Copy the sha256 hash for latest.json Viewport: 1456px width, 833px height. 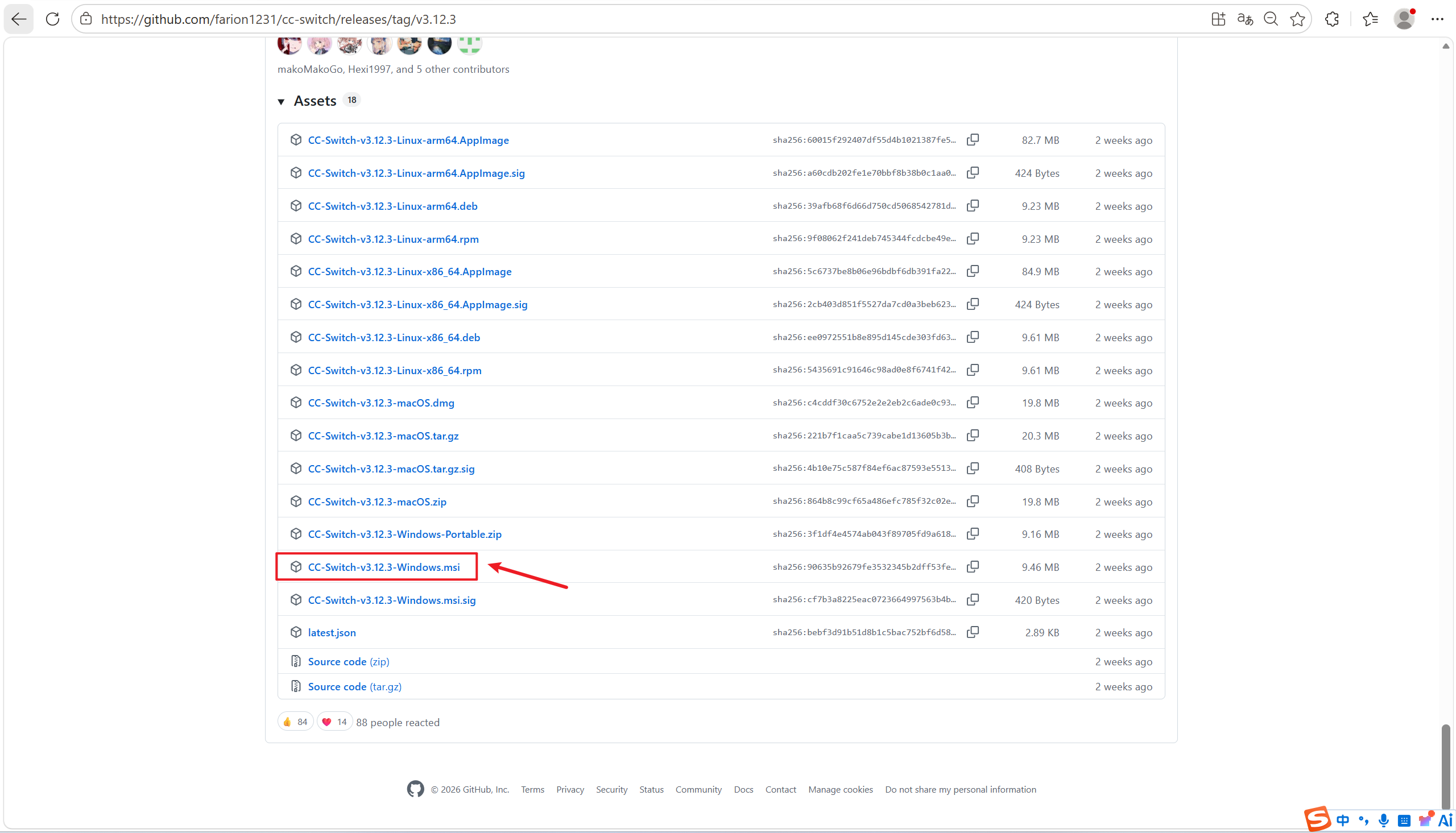click(x=973, y=632)
